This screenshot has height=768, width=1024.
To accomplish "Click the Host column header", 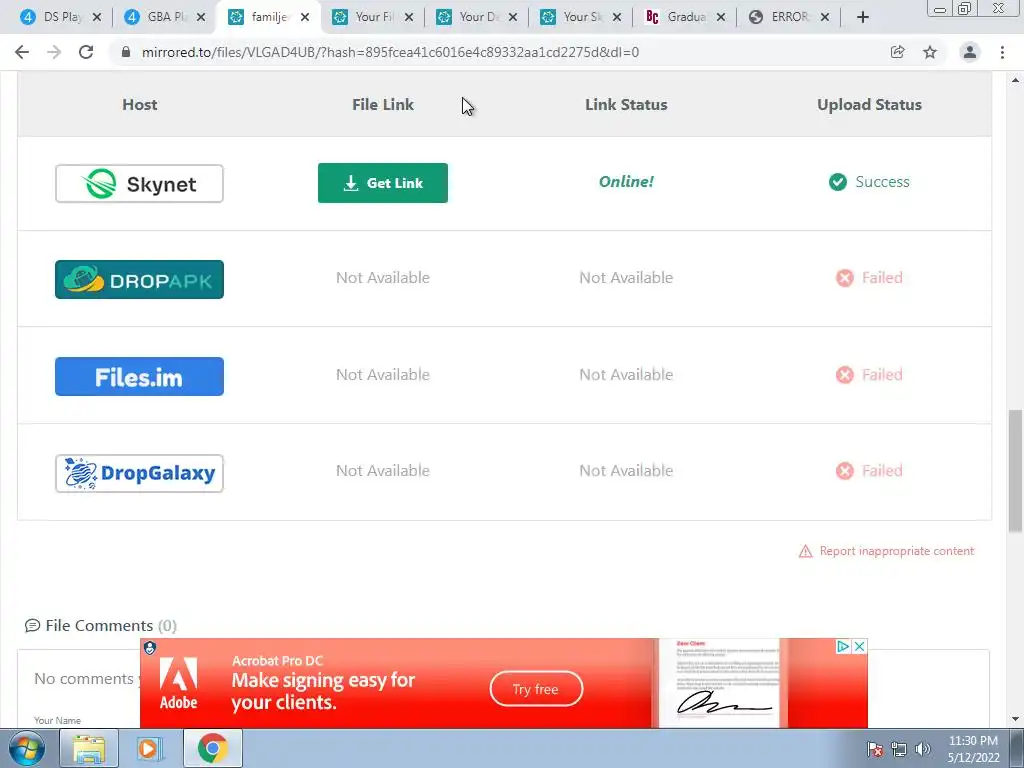I will click(140, 104).
